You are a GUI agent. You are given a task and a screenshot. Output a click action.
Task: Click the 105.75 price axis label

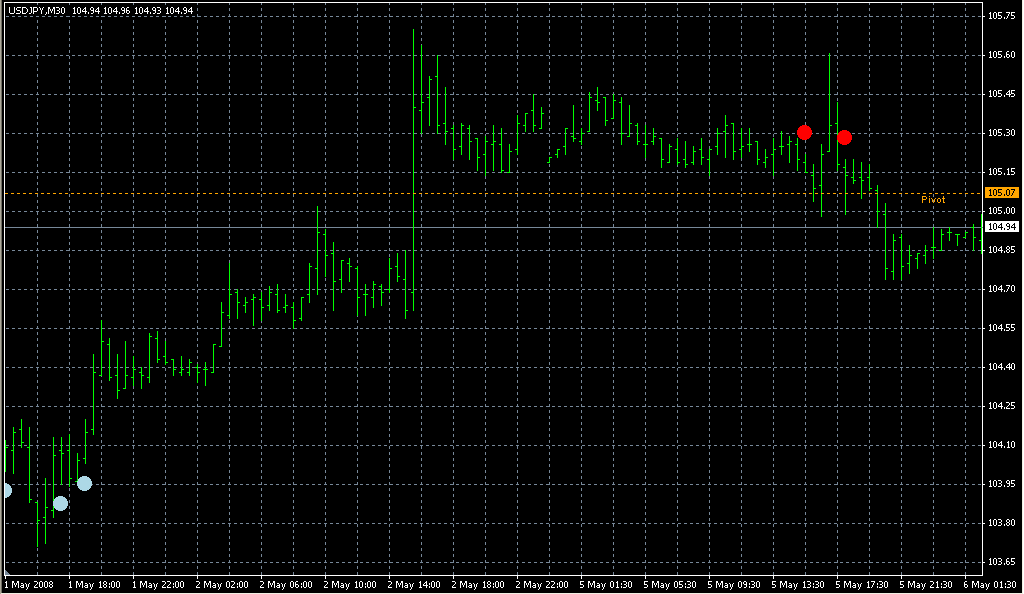[1002, 16]
